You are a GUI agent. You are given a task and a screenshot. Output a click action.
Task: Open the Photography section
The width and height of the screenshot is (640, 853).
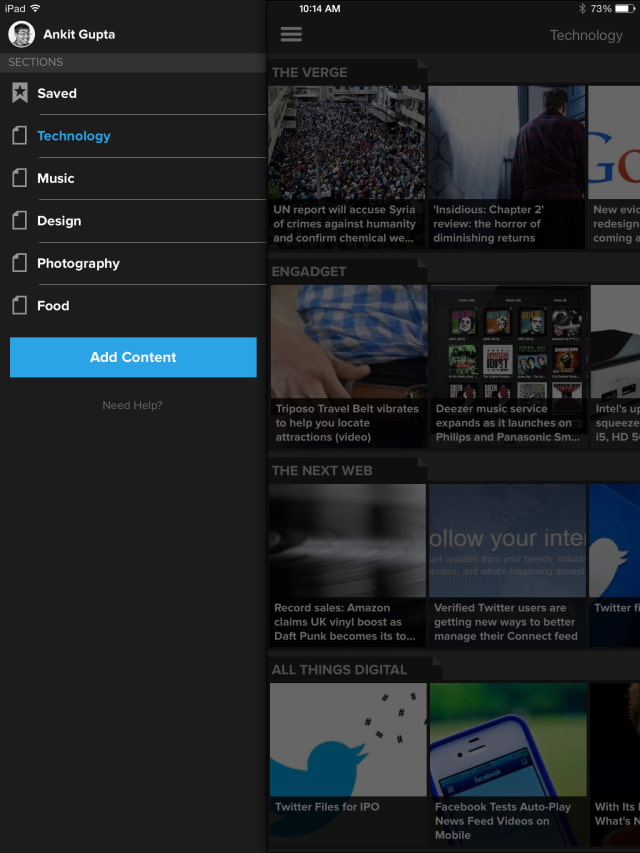133,263
